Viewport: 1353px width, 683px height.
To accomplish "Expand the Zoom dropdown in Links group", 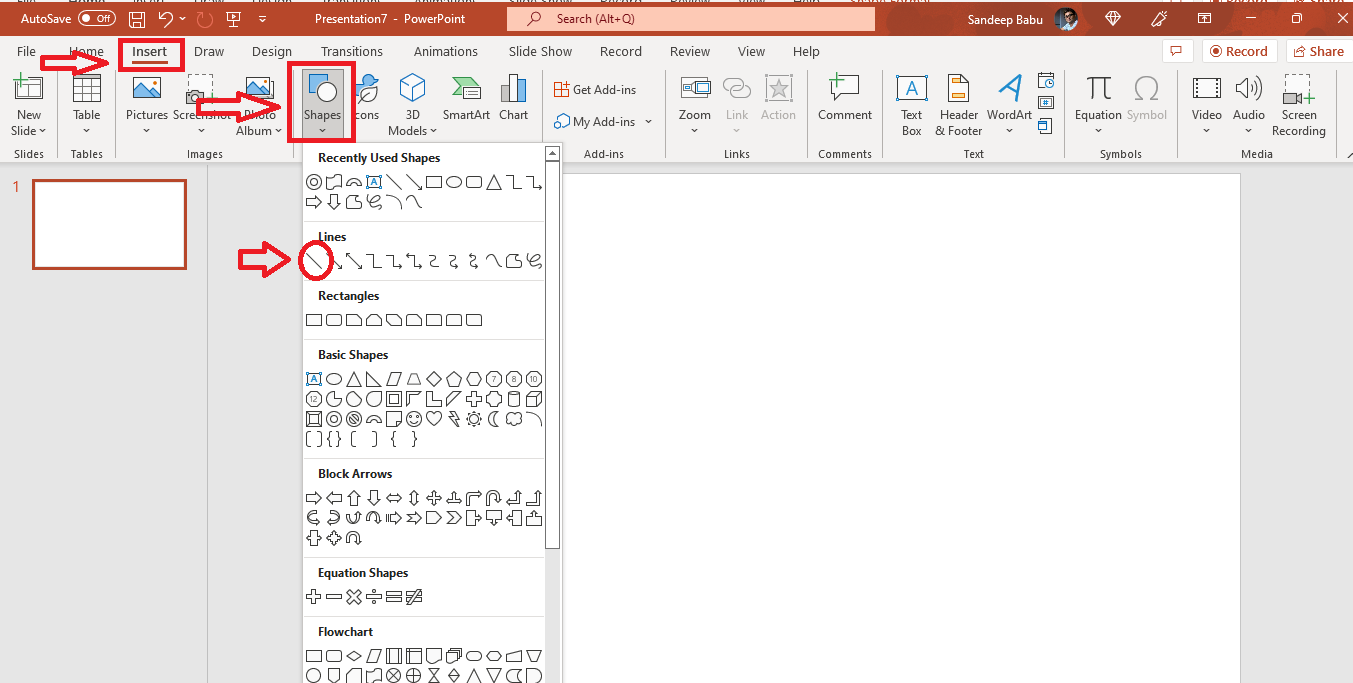I will 694,131.
